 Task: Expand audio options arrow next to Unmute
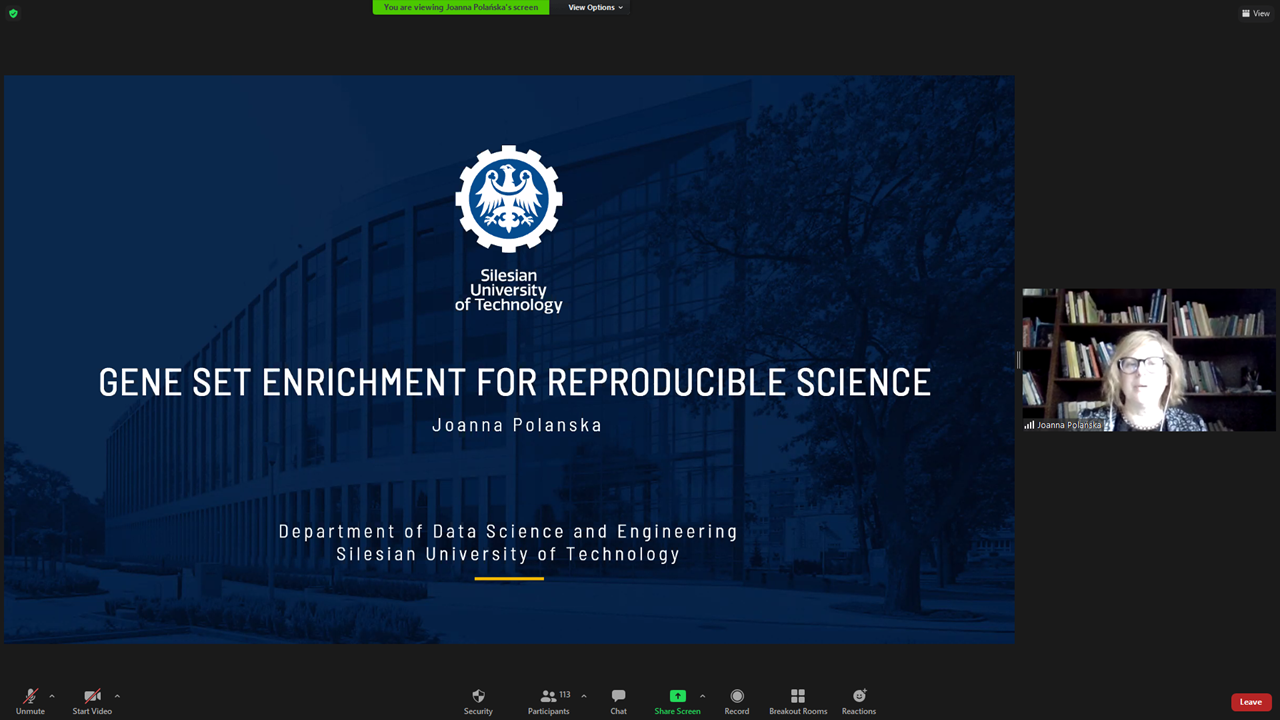pyautogui.click(x=52, y=696)
